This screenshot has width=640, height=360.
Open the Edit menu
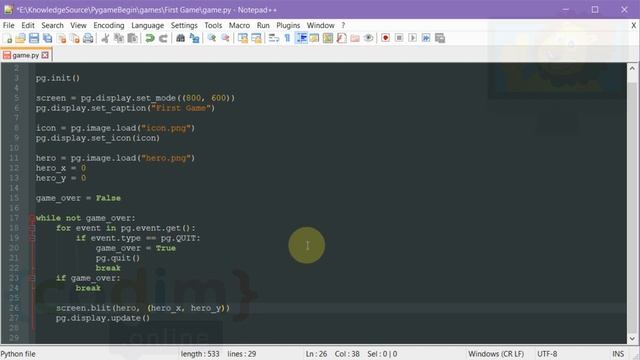point(28,25)
